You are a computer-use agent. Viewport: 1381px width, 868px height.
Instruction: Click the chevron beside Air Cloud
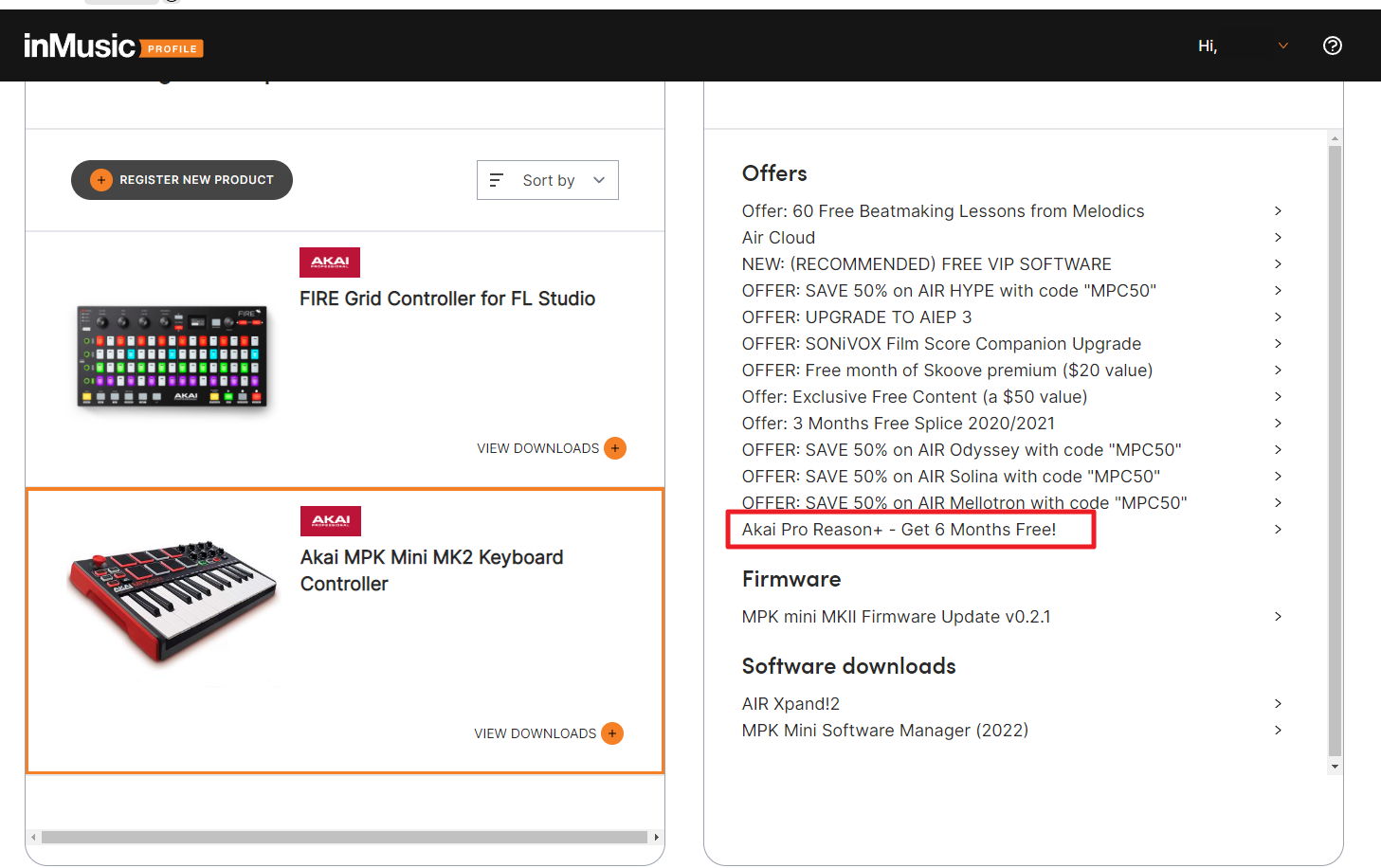click(x=1278, y=238)
